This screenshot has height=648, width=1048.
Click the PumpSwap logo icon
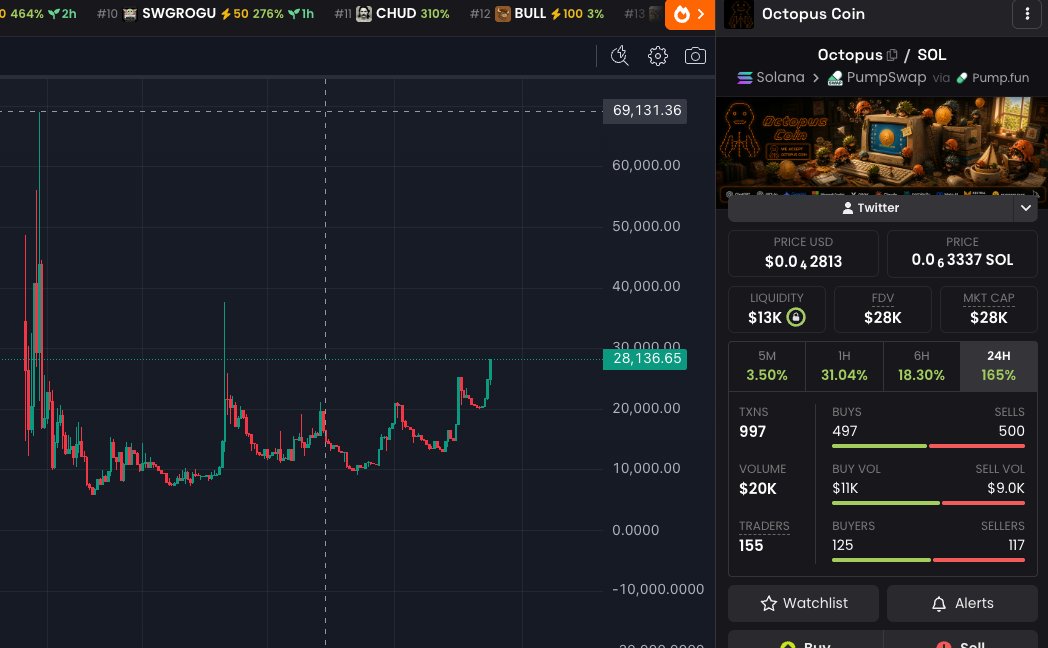click(835, 78)
